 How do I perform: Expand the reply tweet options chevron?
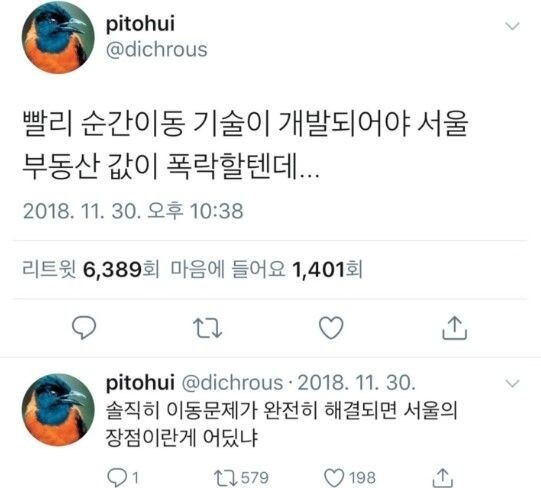click(x=512, y=383)
